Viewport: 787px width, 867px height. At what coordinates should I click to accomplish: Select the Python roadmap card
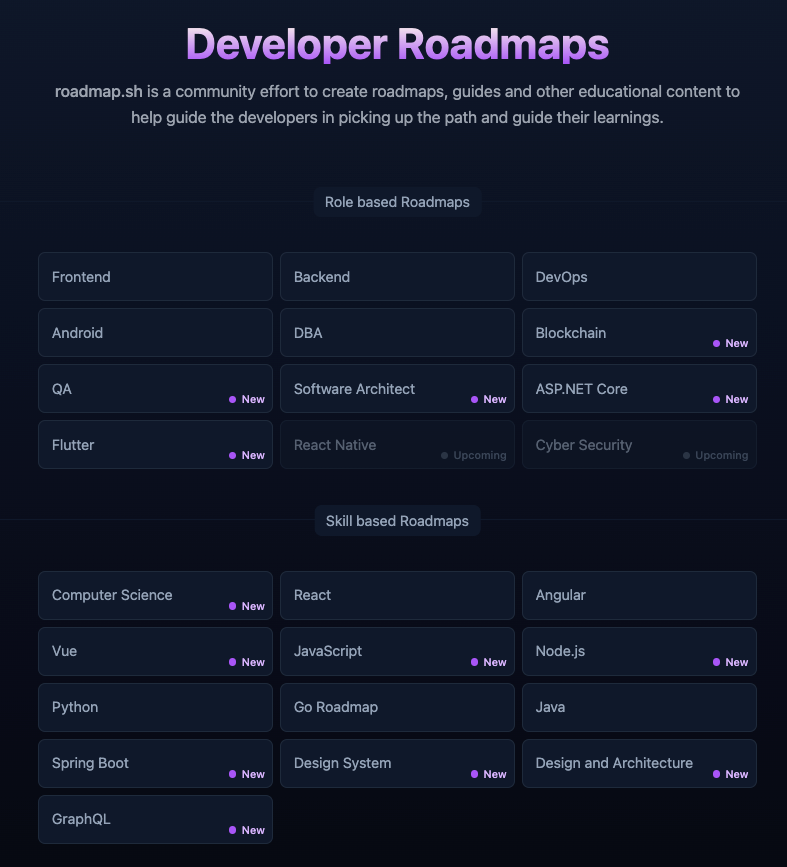155,707
